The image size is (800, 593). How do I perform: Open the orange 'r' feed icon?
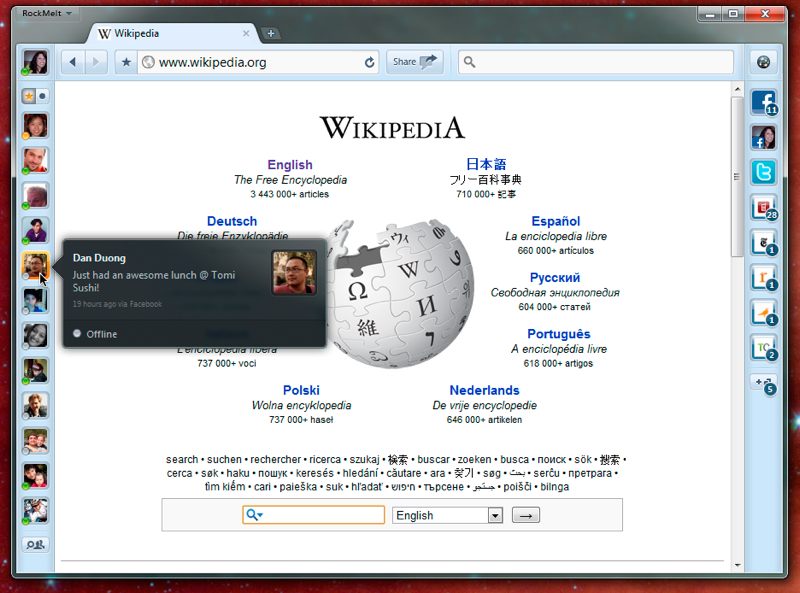pos(763,278)
